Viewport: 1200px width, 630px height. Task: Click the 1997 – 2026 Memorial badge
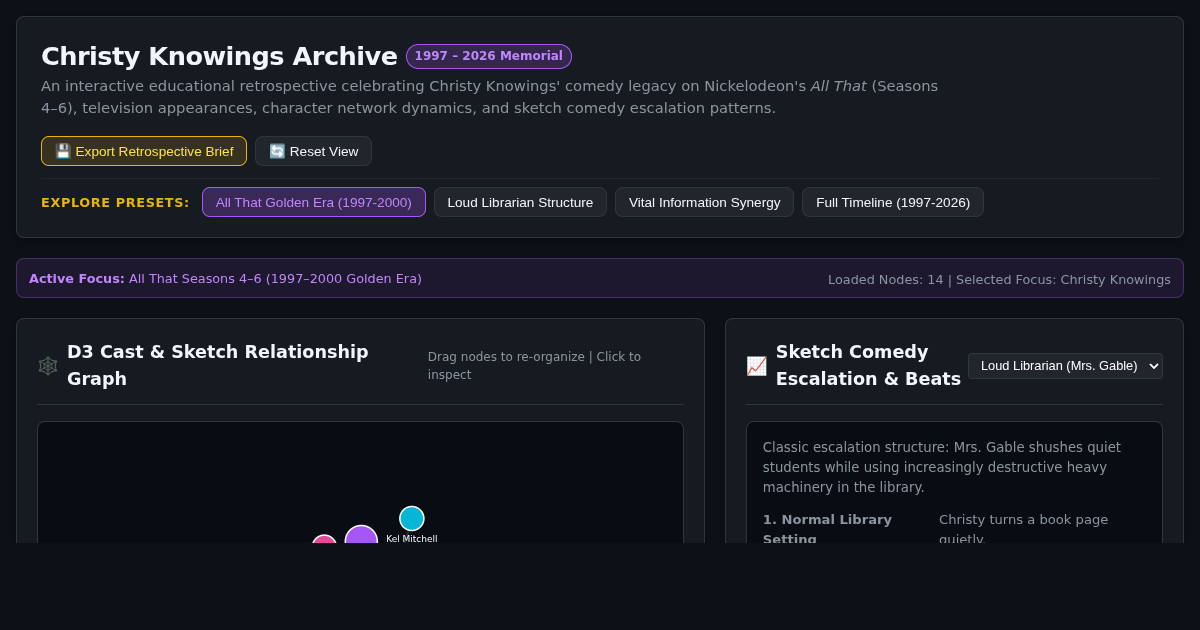(489, 56)
